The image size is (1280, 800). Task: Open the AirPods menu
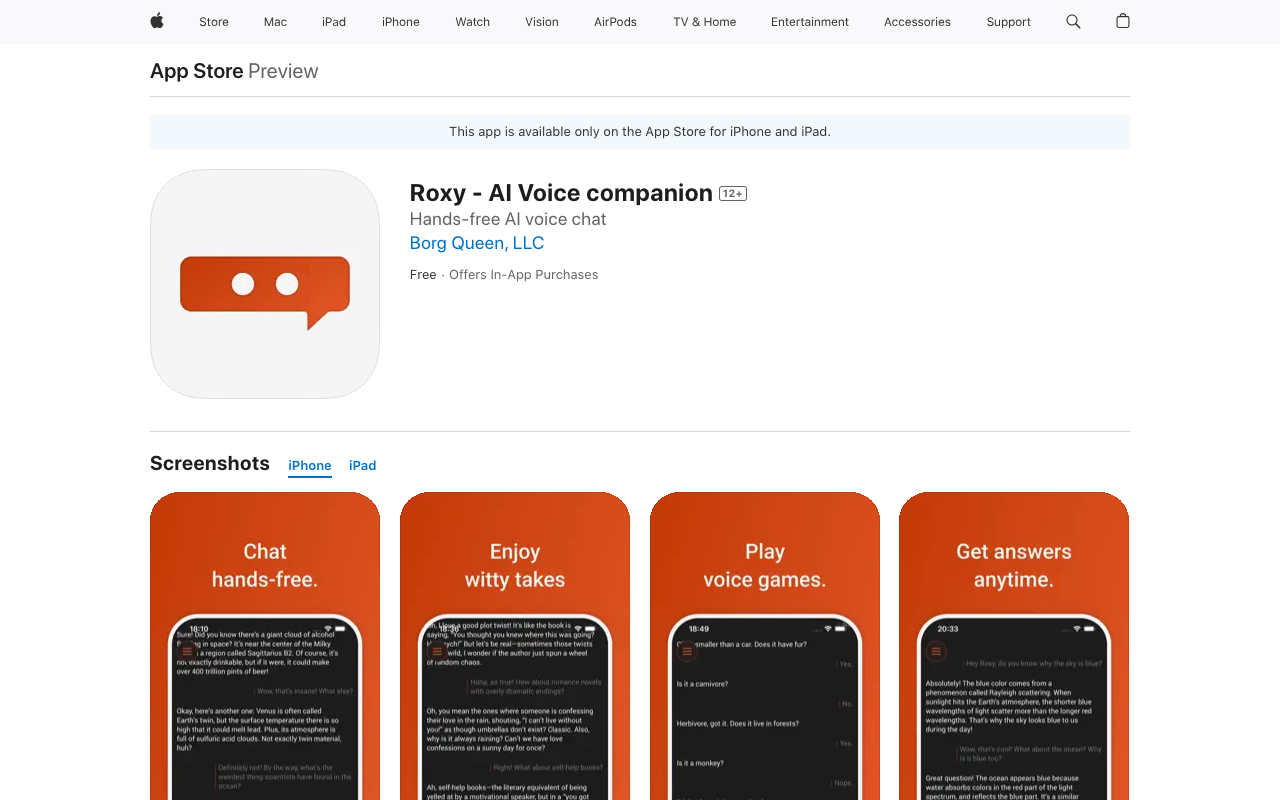pyautogui.click(x=615, y=22)
